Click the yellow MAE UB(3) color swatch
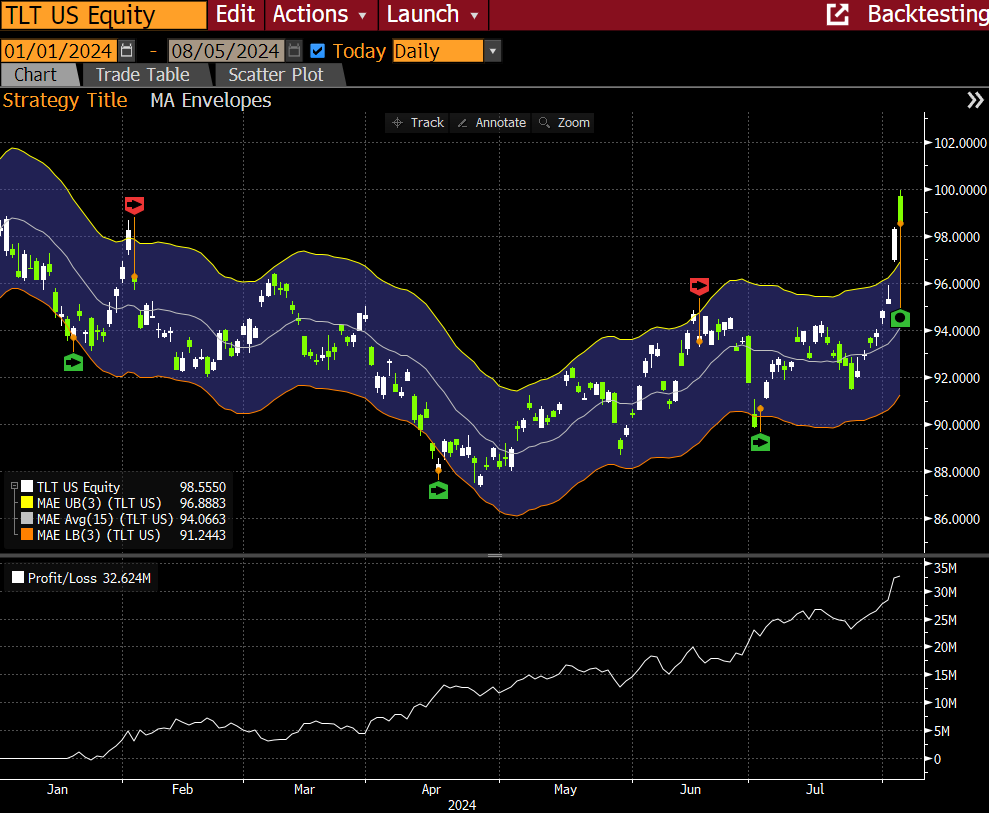This screenshot has width=989, height=813. (x=28, y=503)
